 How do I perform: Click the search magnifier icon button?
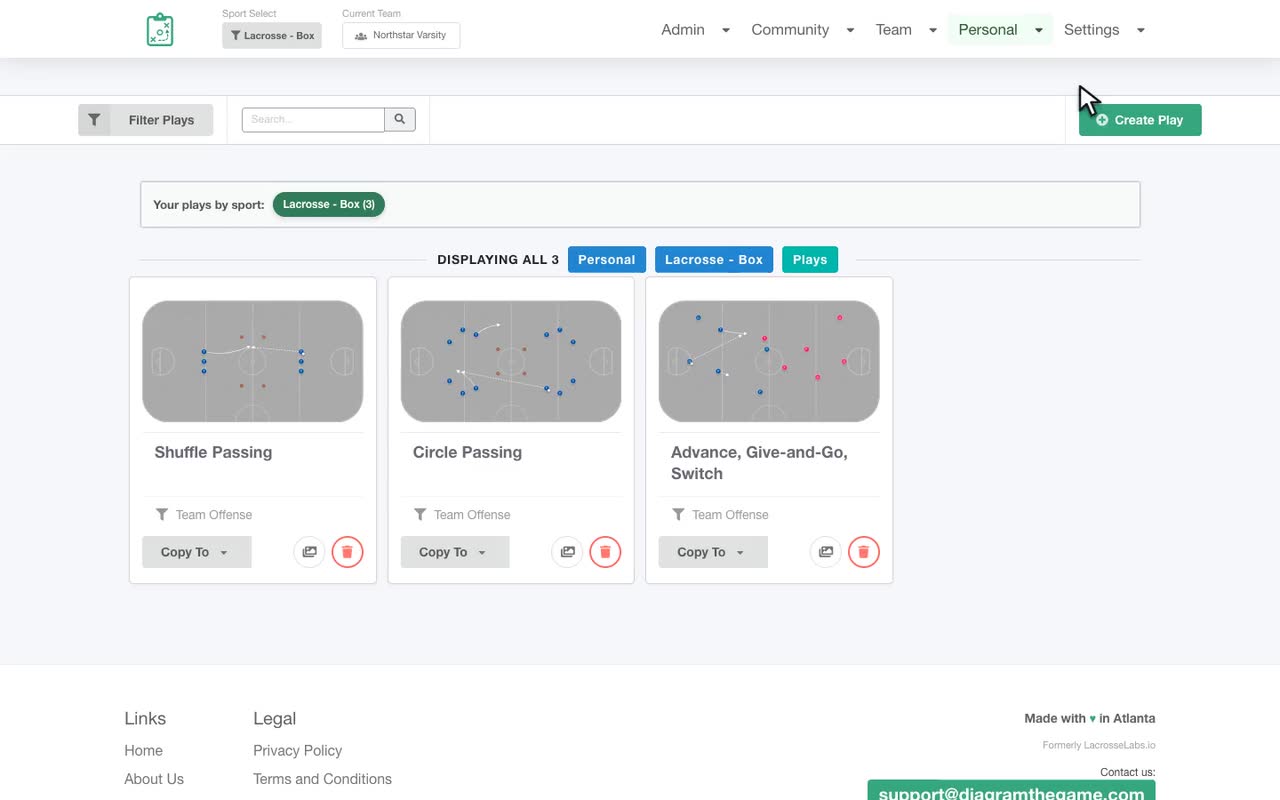coord(400,119)
